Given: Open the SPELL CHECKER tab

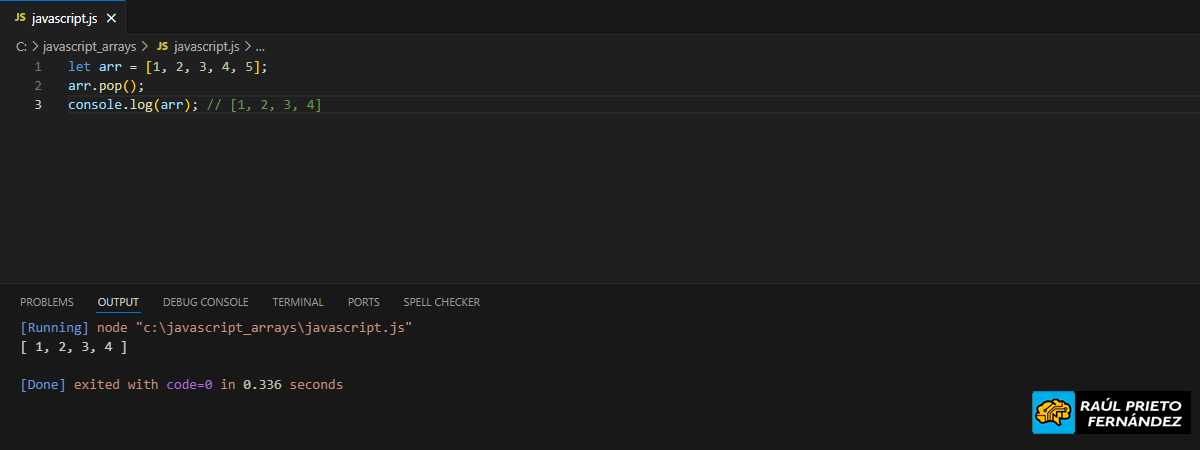Looking at the screenshot, I should (x=441, y=302).
